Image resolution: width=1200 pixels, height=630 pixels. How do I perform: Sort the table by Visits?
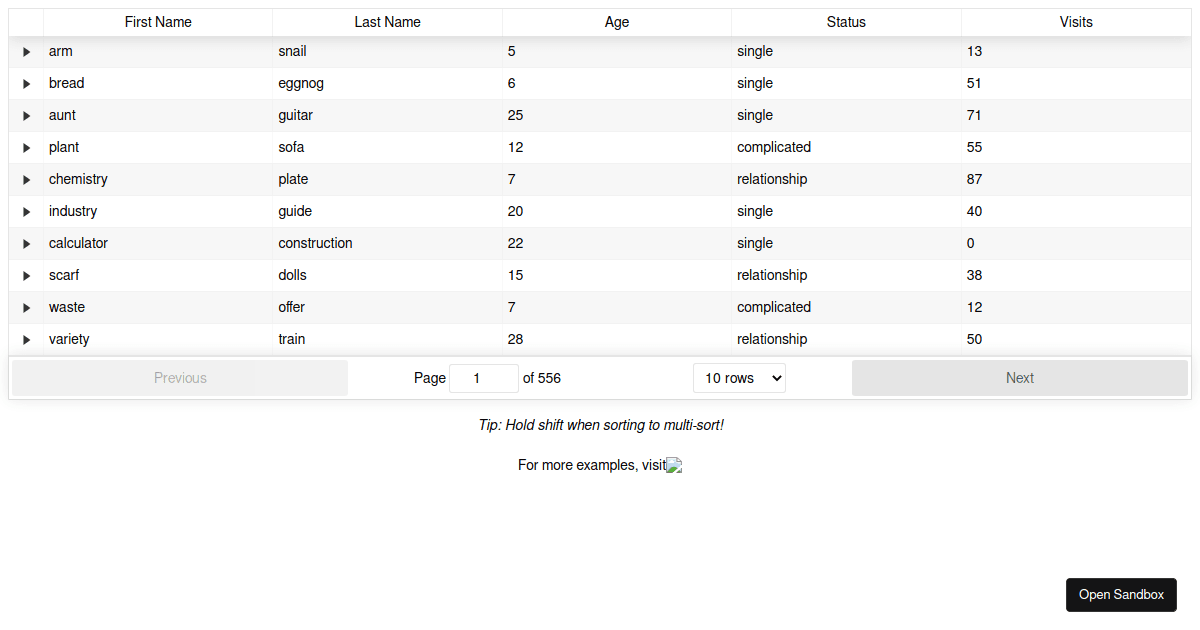[x=1075, y=22]
